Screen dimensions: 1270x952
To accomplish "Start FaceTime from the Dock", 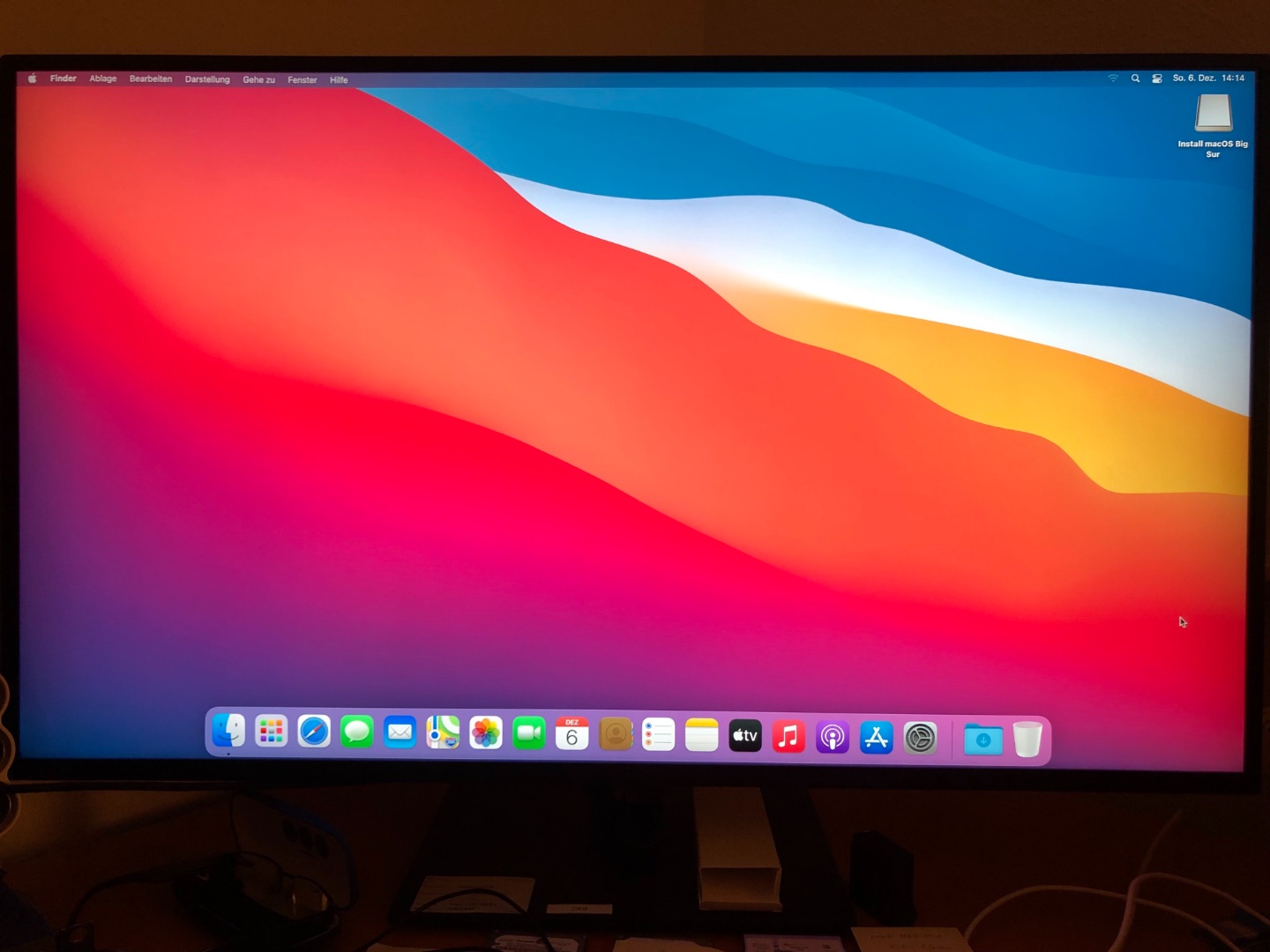I will point(529,733).
